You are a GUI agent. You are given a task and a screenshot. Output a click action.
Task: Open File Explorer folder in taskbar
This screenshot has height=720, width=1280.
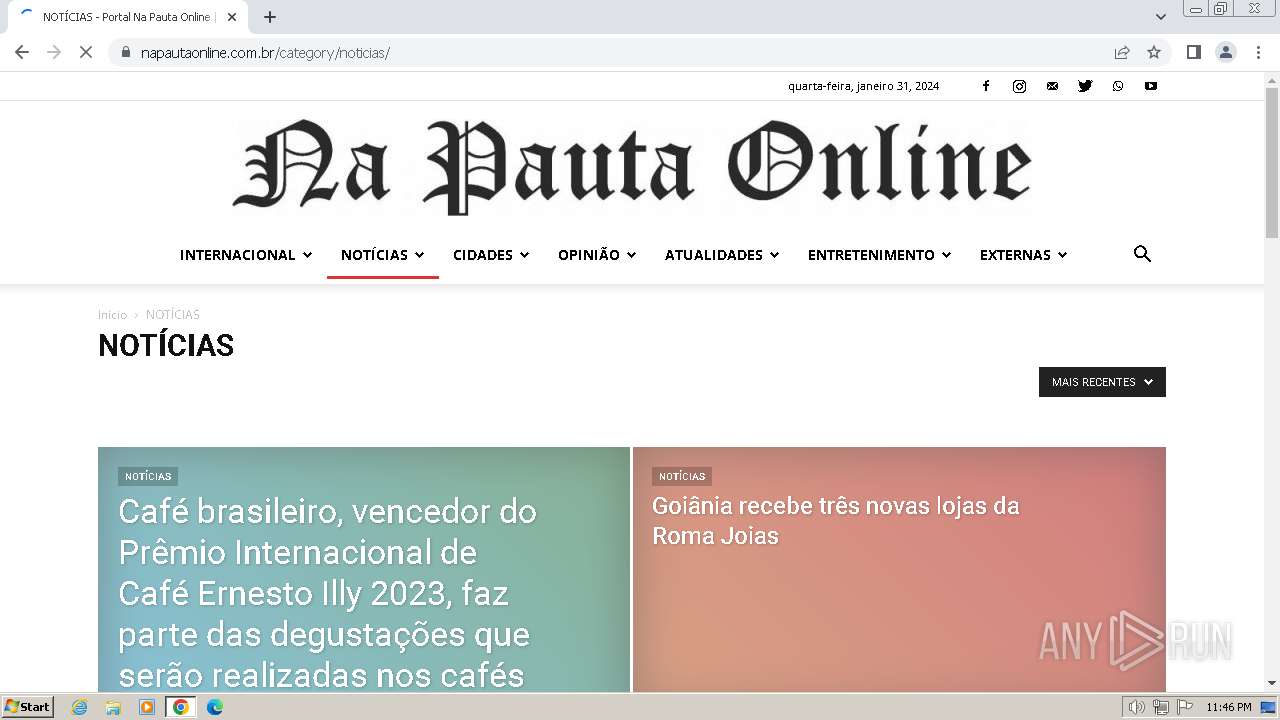point(113,707)
